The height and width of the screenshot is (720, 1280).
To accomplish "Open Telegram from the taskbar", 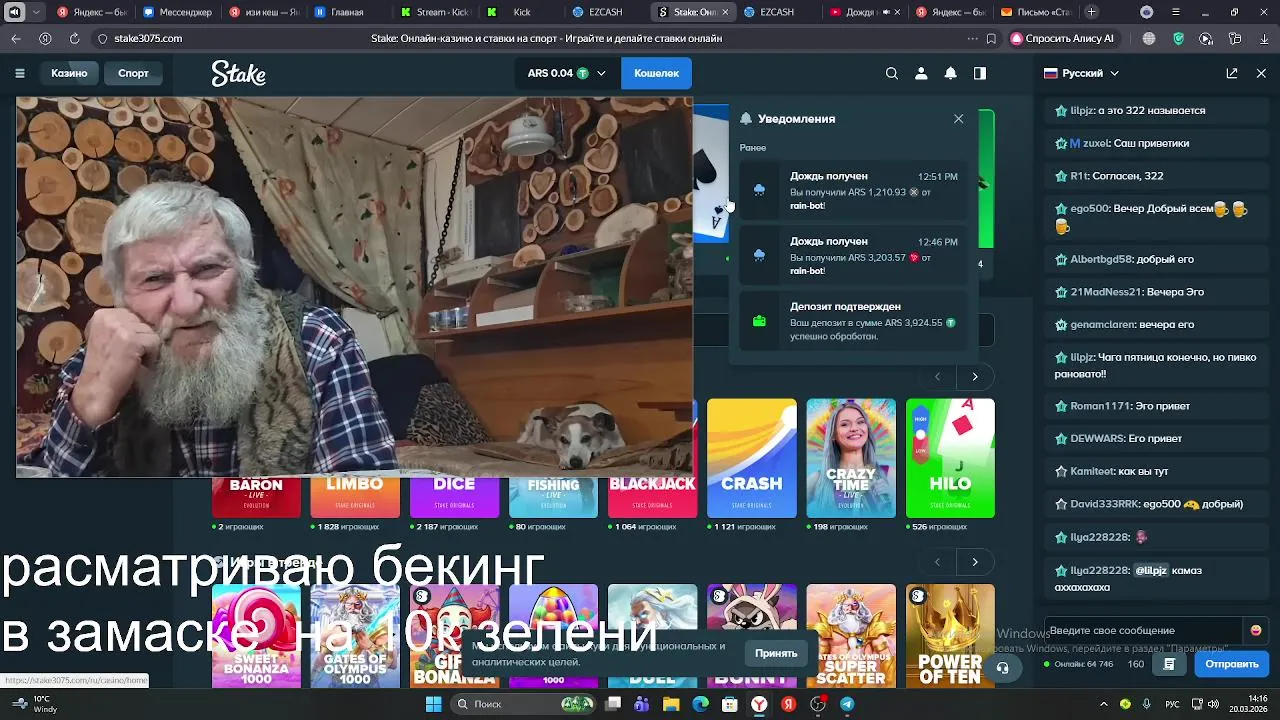I will coord(847,704).
